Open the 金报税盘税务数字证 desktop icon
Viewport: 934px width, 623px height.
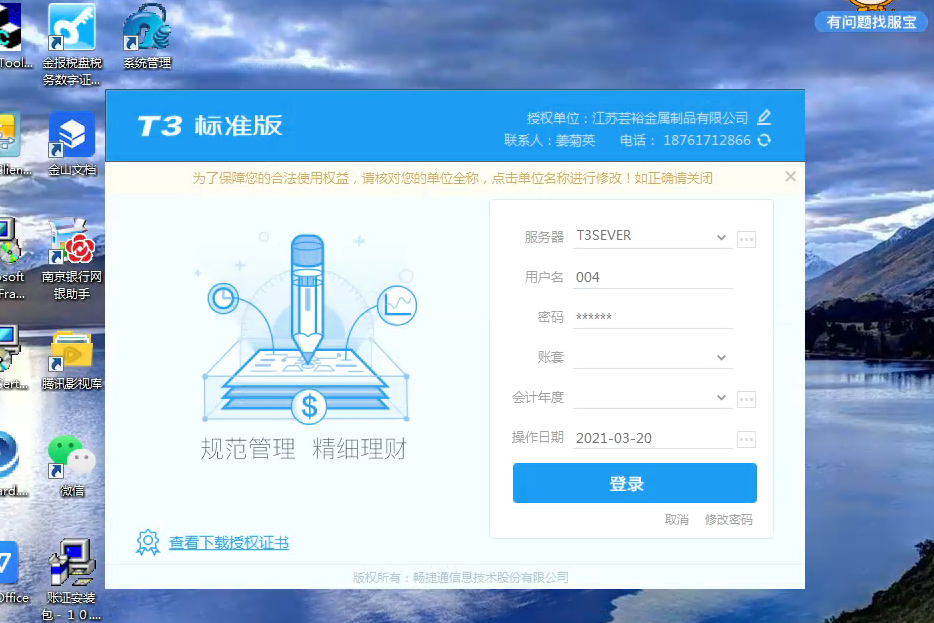pos(71,45)
